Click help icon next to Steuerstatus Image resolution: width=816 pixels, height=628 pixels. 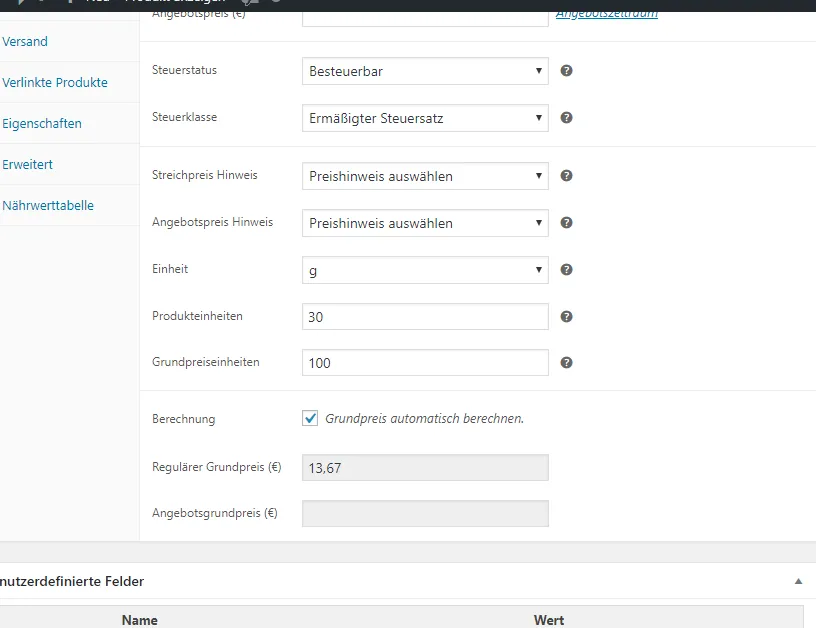pos(566,71)
